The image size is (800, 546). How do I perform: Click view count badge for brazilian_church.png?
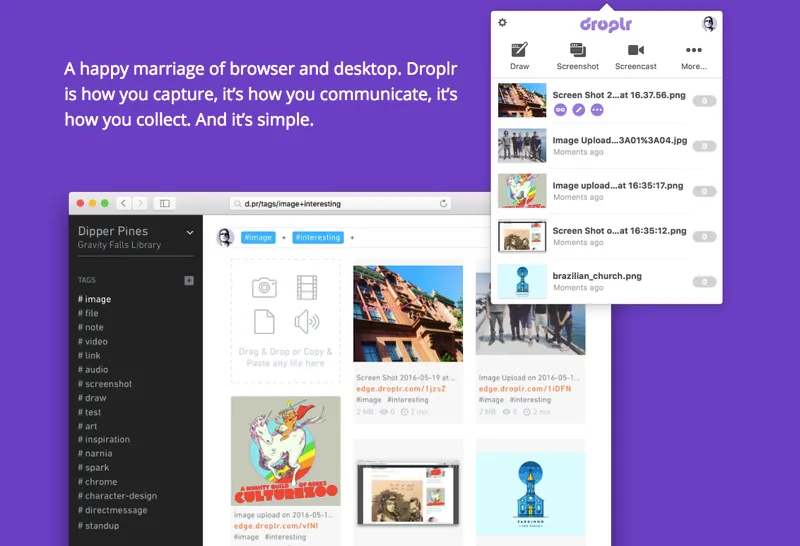click(704, 282)
